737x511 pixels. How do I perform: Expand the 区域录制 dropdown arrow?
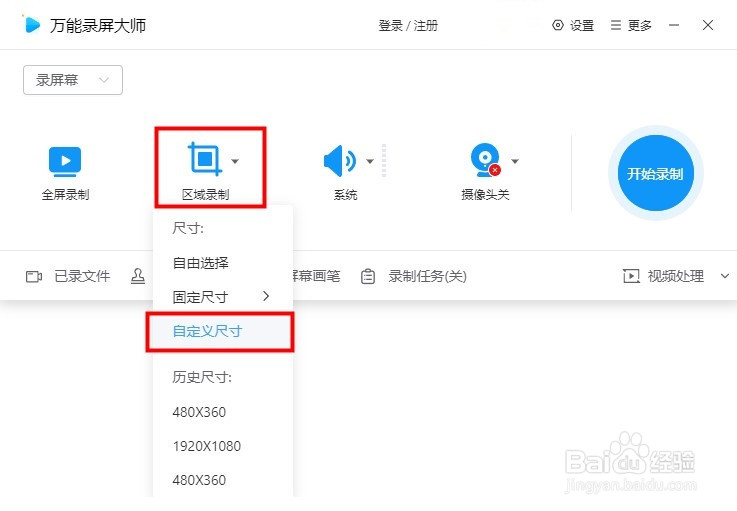tap(235, 161)
